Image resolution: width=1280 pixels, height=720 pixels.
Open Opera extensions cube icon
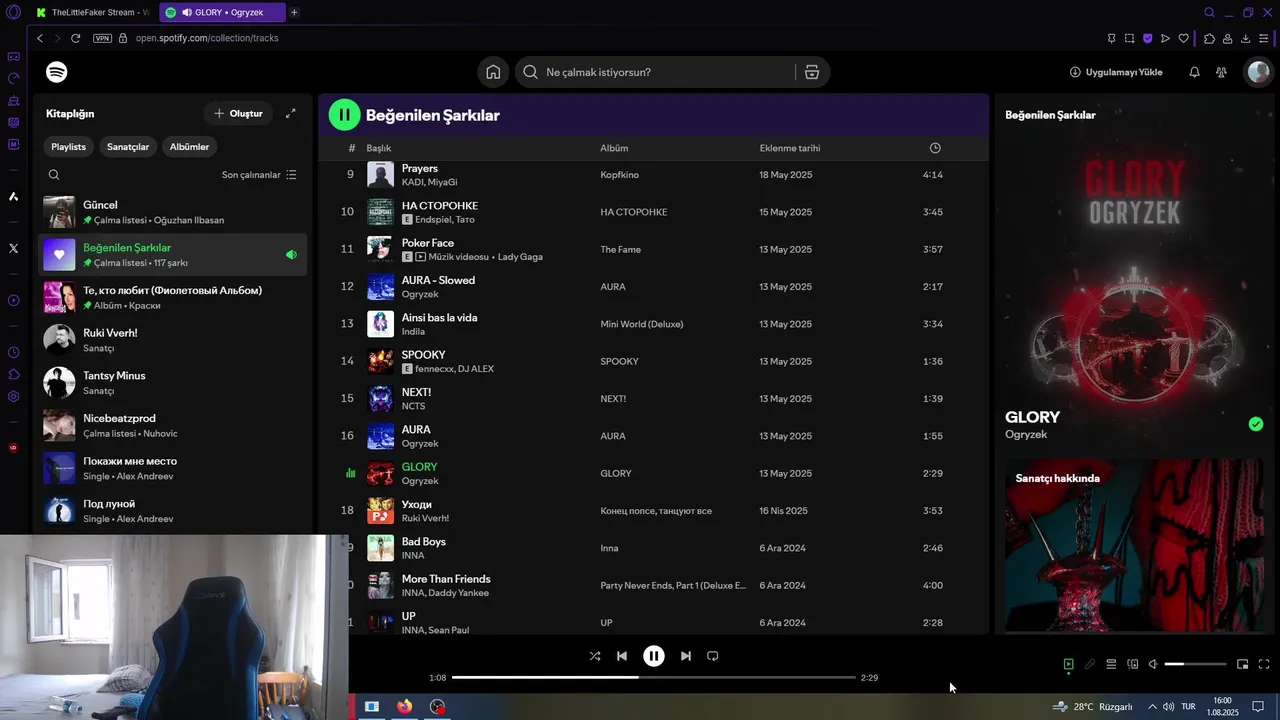(x=1209, y=38)
